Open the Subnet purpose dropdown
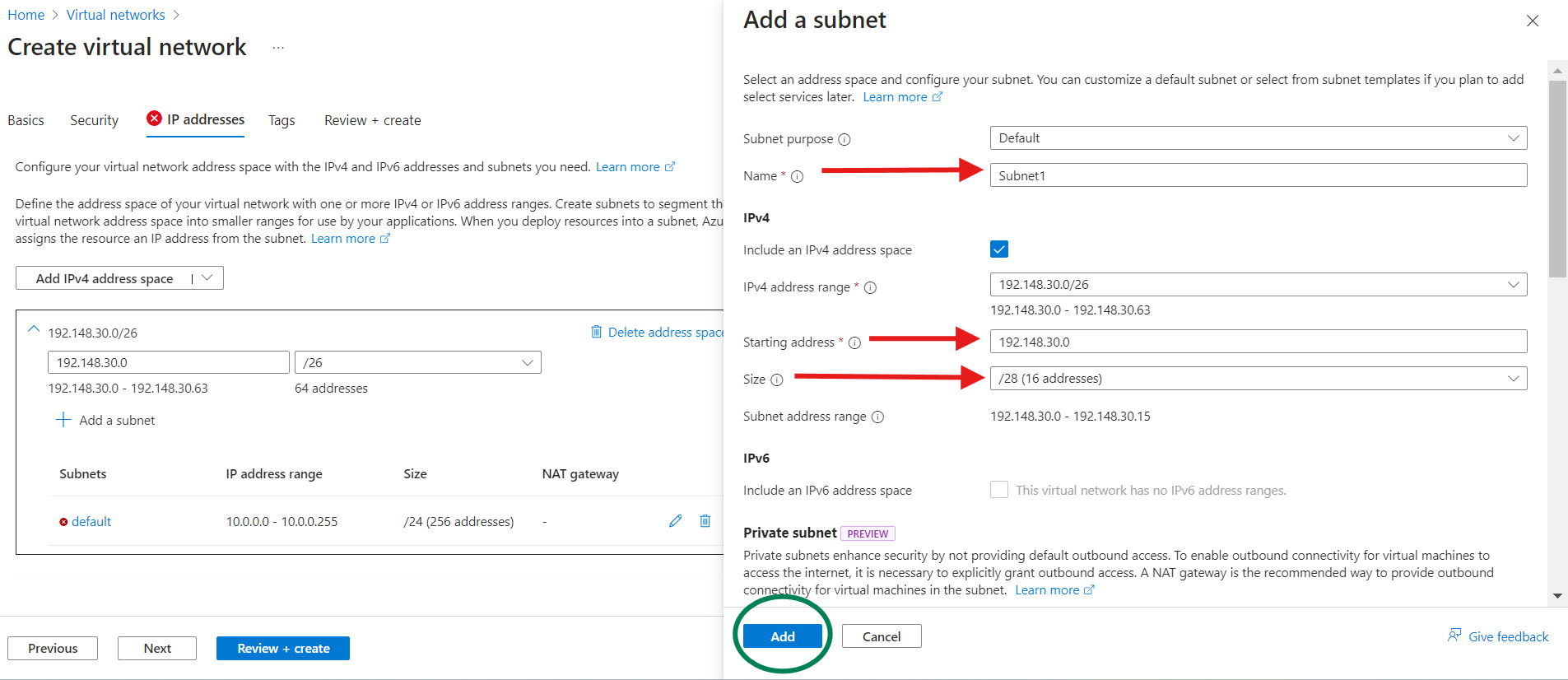The height and width of the screenshot is (680, 1568). tap(1258, 138)
